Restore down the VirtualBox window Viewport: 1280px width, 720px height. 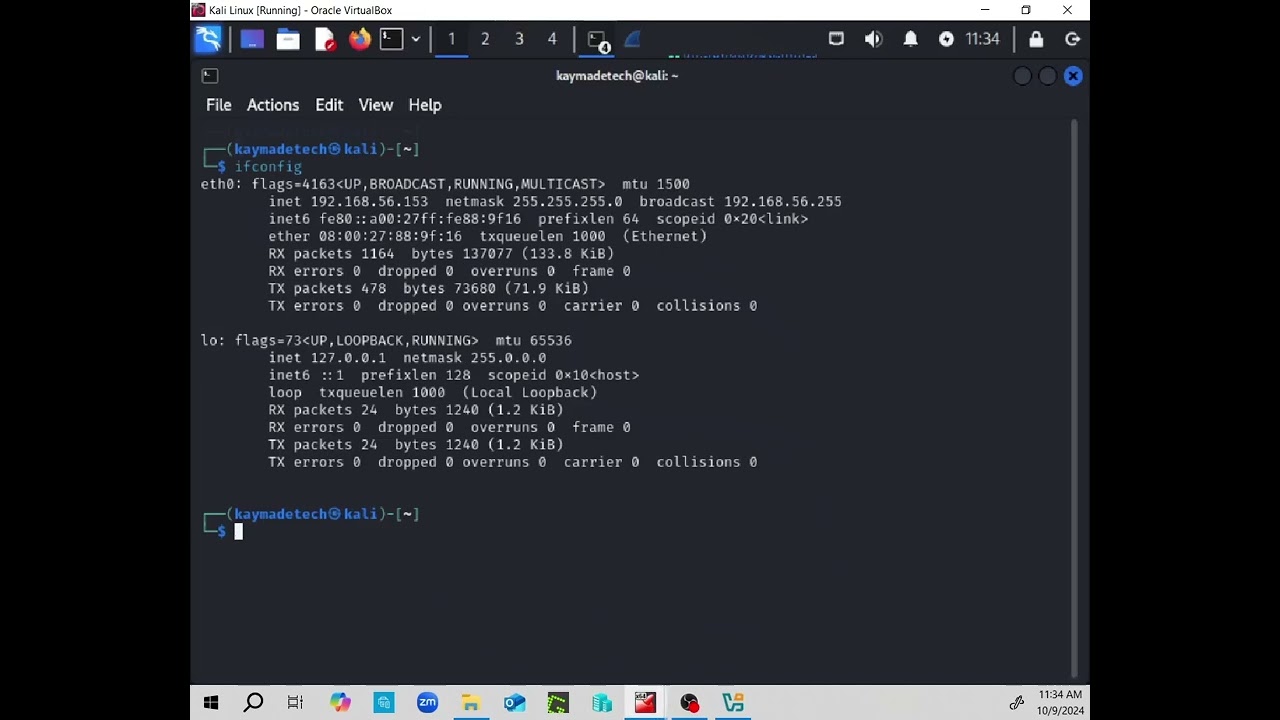1026,10
